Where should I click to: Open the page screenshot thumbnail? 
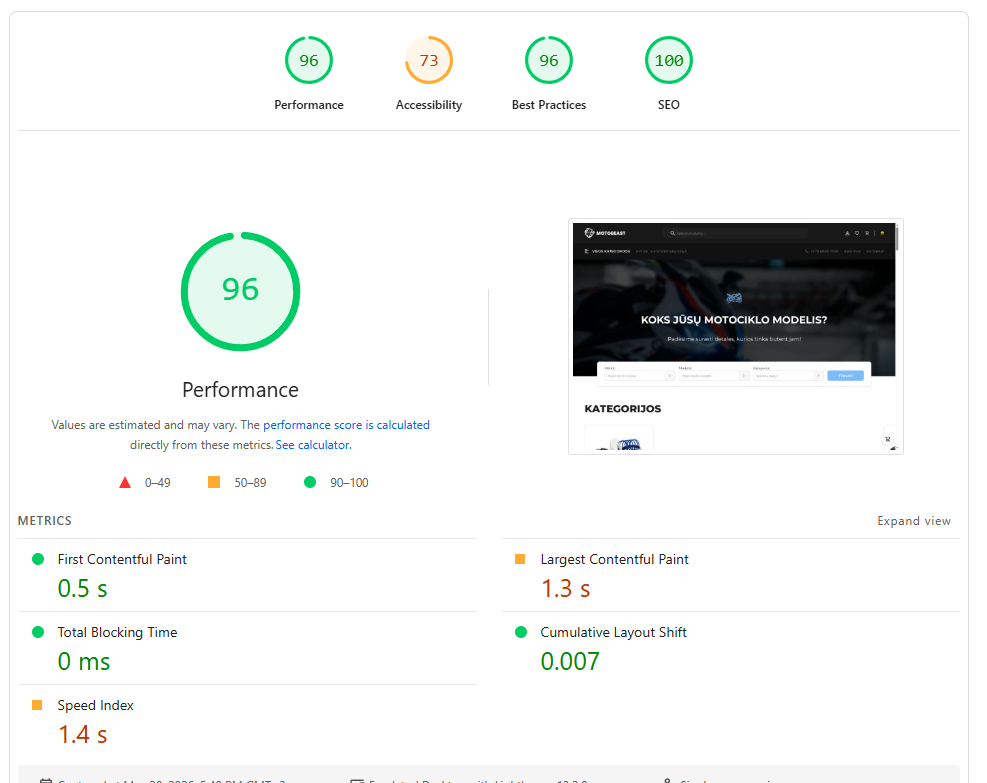pos(736,337)
